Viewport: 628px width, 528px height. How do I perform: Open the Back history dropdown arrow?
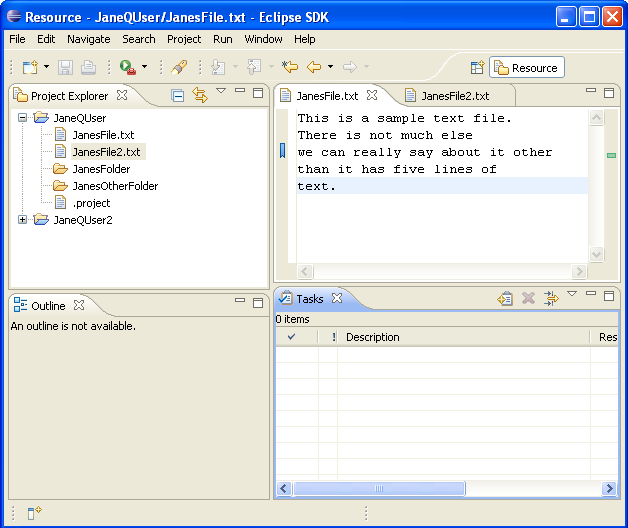pos(330,67)
